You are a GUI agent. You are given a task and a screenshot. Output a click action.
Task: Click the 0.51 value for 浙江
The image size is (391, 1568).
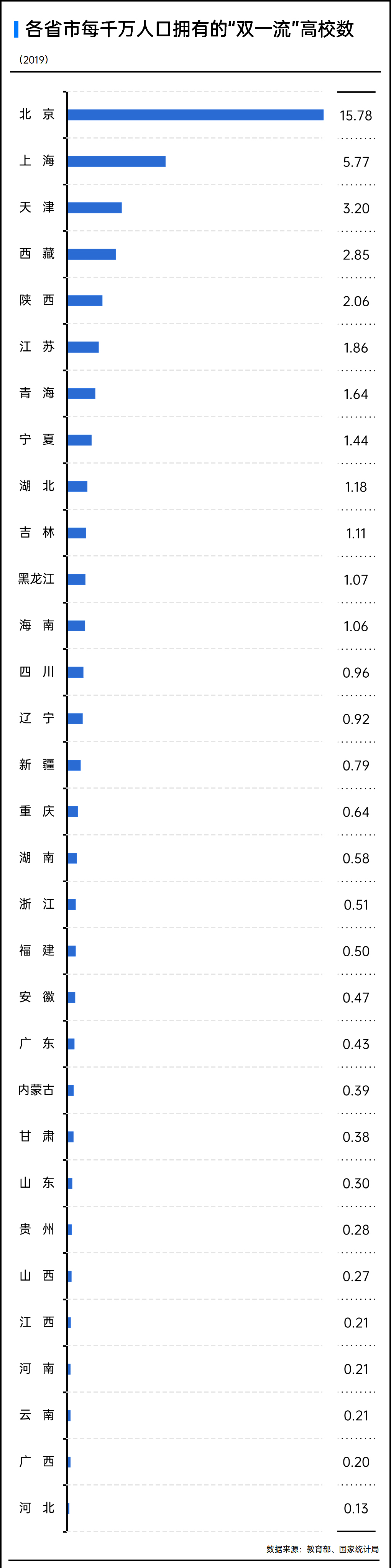coord(356,904)
